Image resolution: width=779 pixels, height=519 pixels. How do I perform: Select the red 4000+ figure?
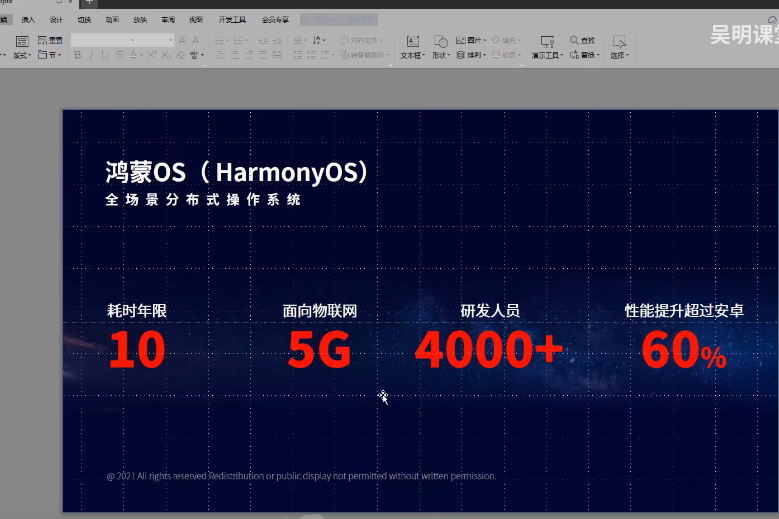[489, 350]
